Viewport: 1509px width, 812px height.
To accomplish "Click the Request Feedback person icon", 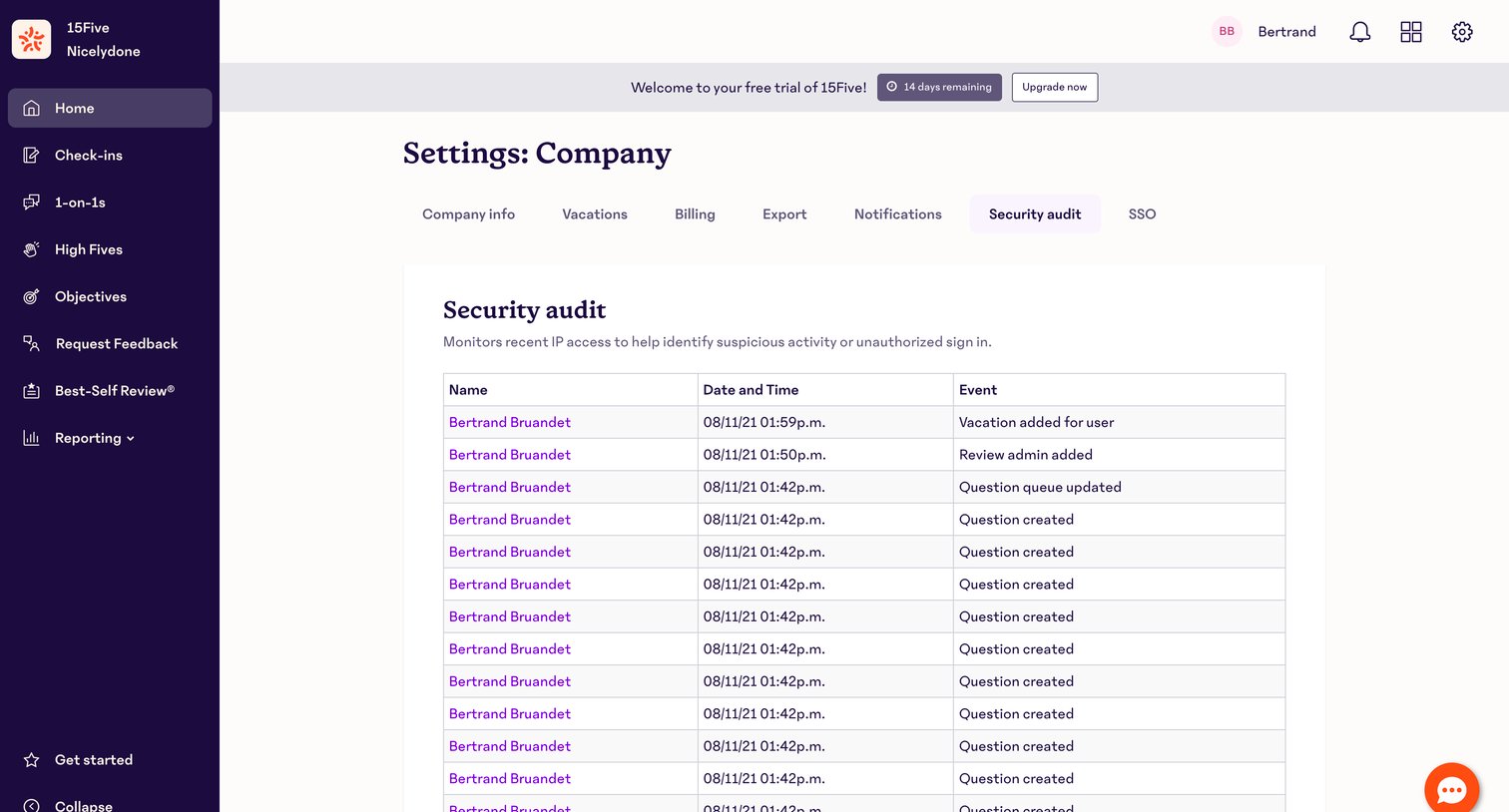I will (32, 343).
